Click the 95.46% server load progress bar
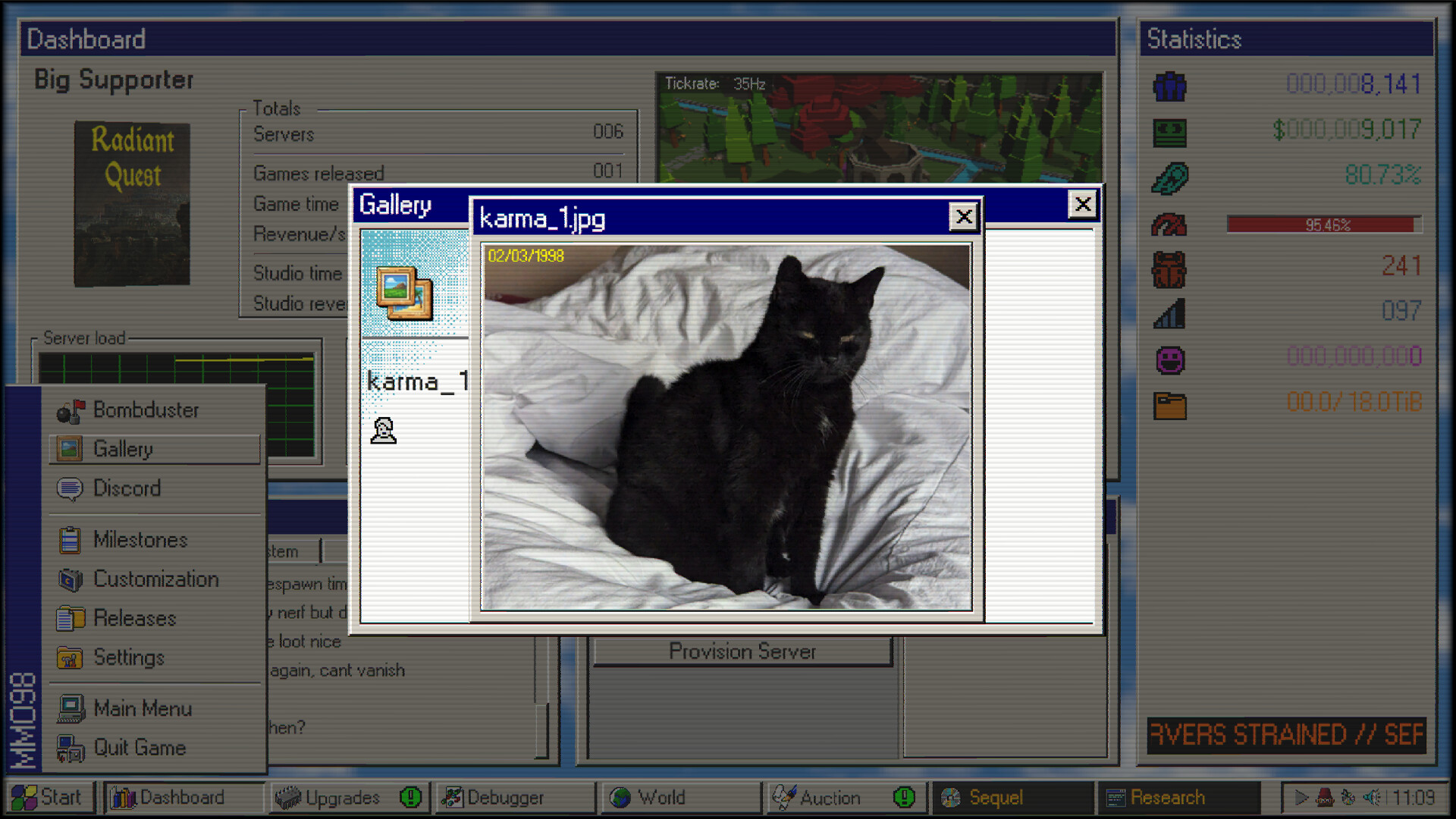This screenshot has height=819, width=1456. click(1326, 224)
